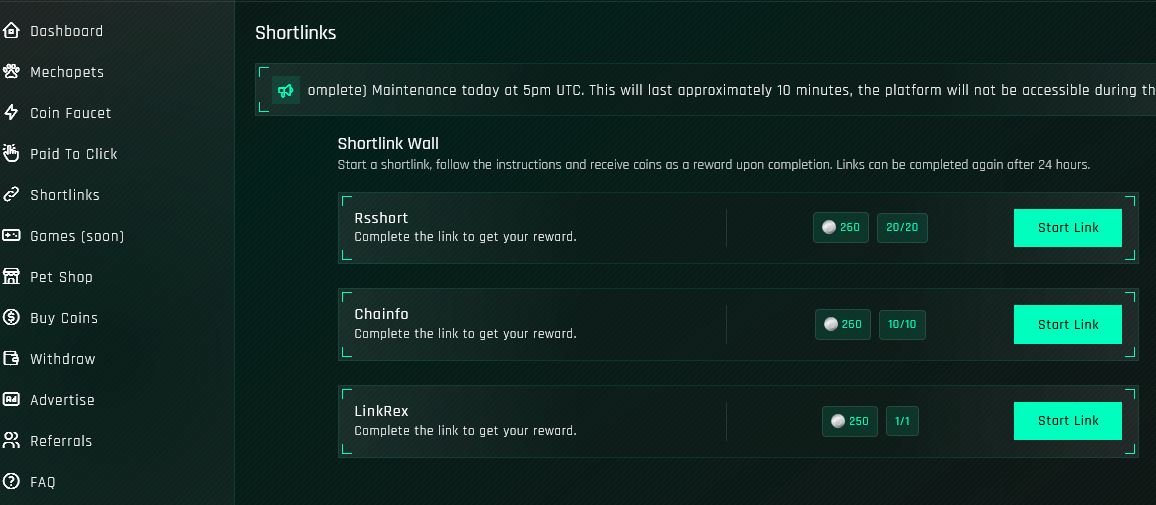This screenshot has height=505, width=1156.
Task: Start the Rsshort shortlink
Action: pos(1067,228)
